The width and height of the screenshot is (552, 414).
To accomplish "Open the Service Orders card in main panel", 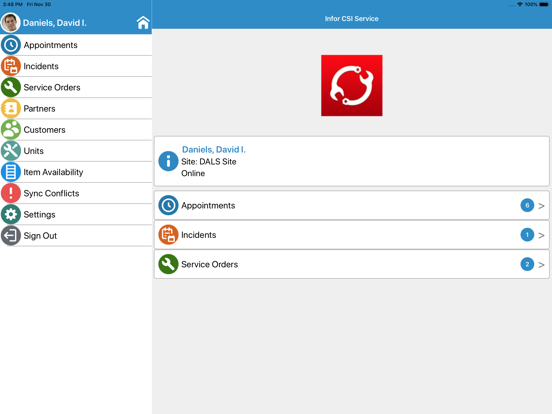I will click(x=352, y=264).
